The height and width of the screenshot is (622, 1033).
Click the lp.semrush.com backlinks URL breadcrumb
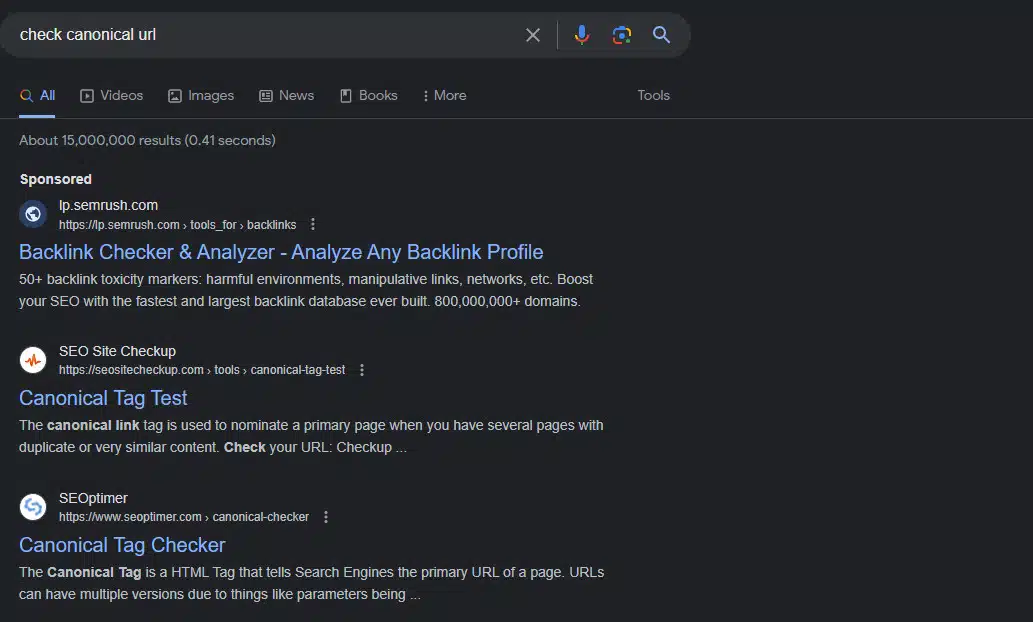[177, 225]
